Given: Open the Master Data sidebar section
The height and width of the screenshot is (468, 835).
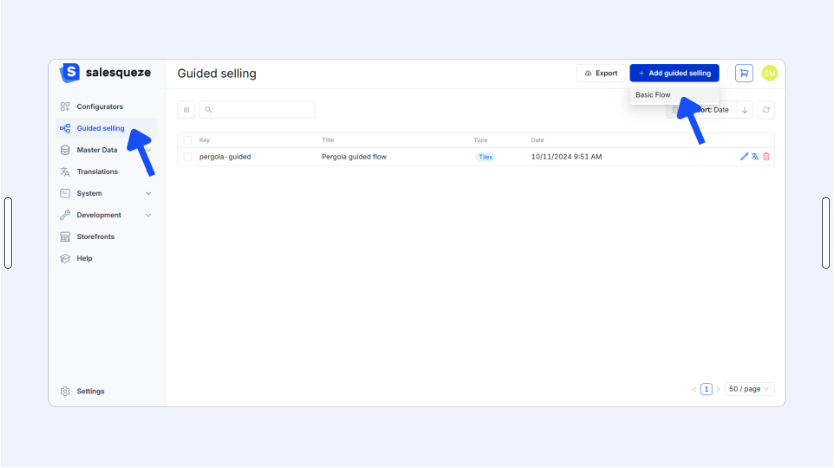Looking at the screenshot, I should tap(97, 150).
